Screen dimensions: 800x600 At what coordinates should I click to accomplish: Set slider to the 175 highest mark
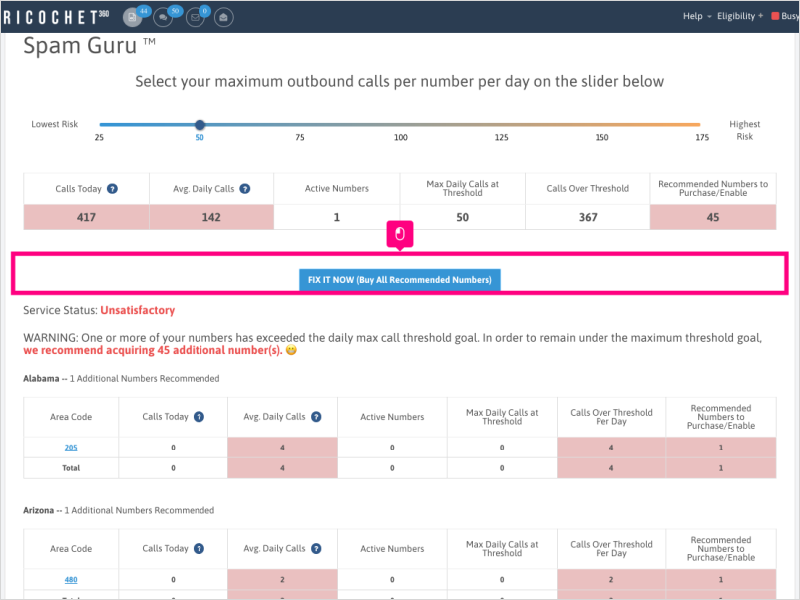(x=699, y=124)
